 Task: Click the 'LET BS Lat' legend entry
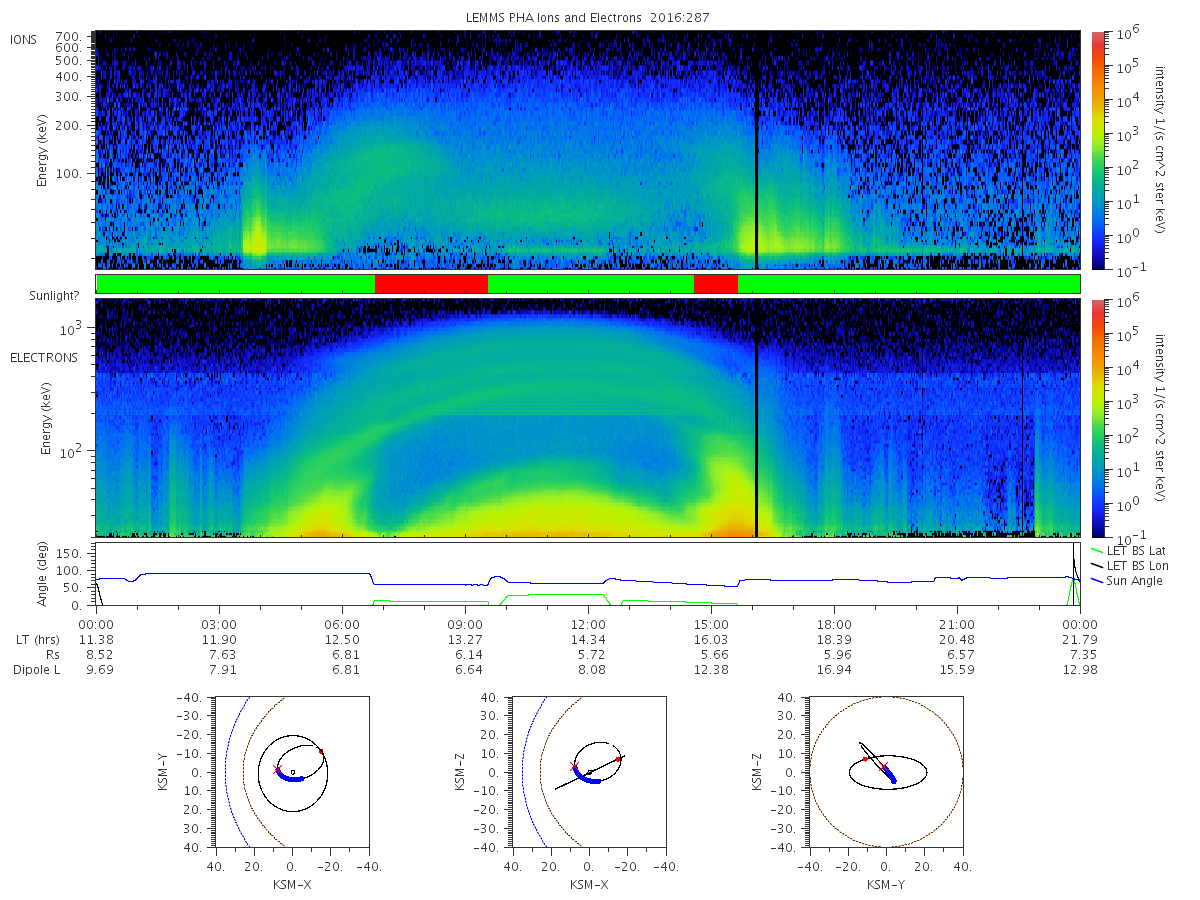(1130, 551)
